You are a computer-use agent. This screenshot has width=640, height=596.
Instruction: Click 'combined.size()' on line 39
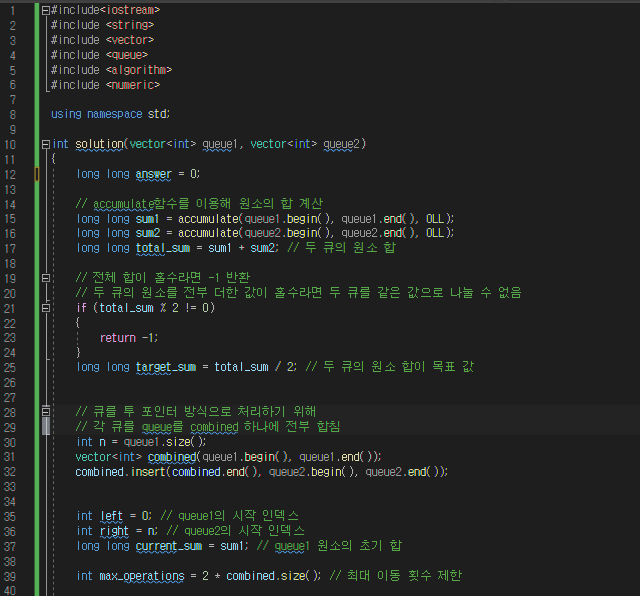click(x=272, y=576)
